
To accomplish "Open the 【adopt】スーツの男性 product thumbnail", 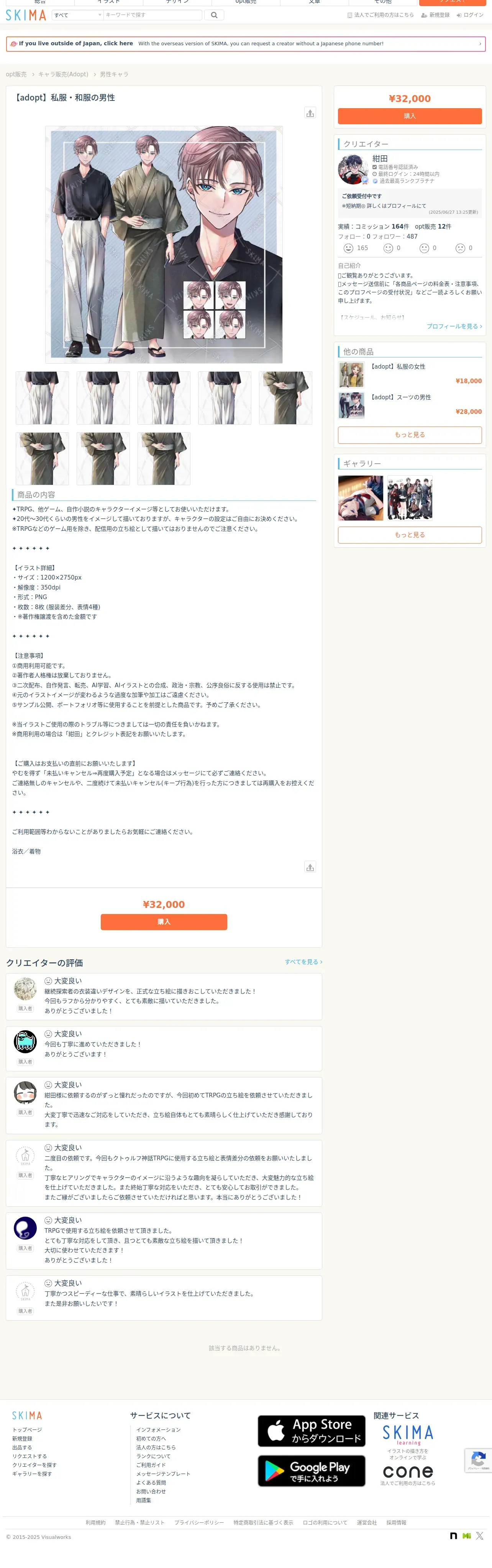I will click(351, 405).
